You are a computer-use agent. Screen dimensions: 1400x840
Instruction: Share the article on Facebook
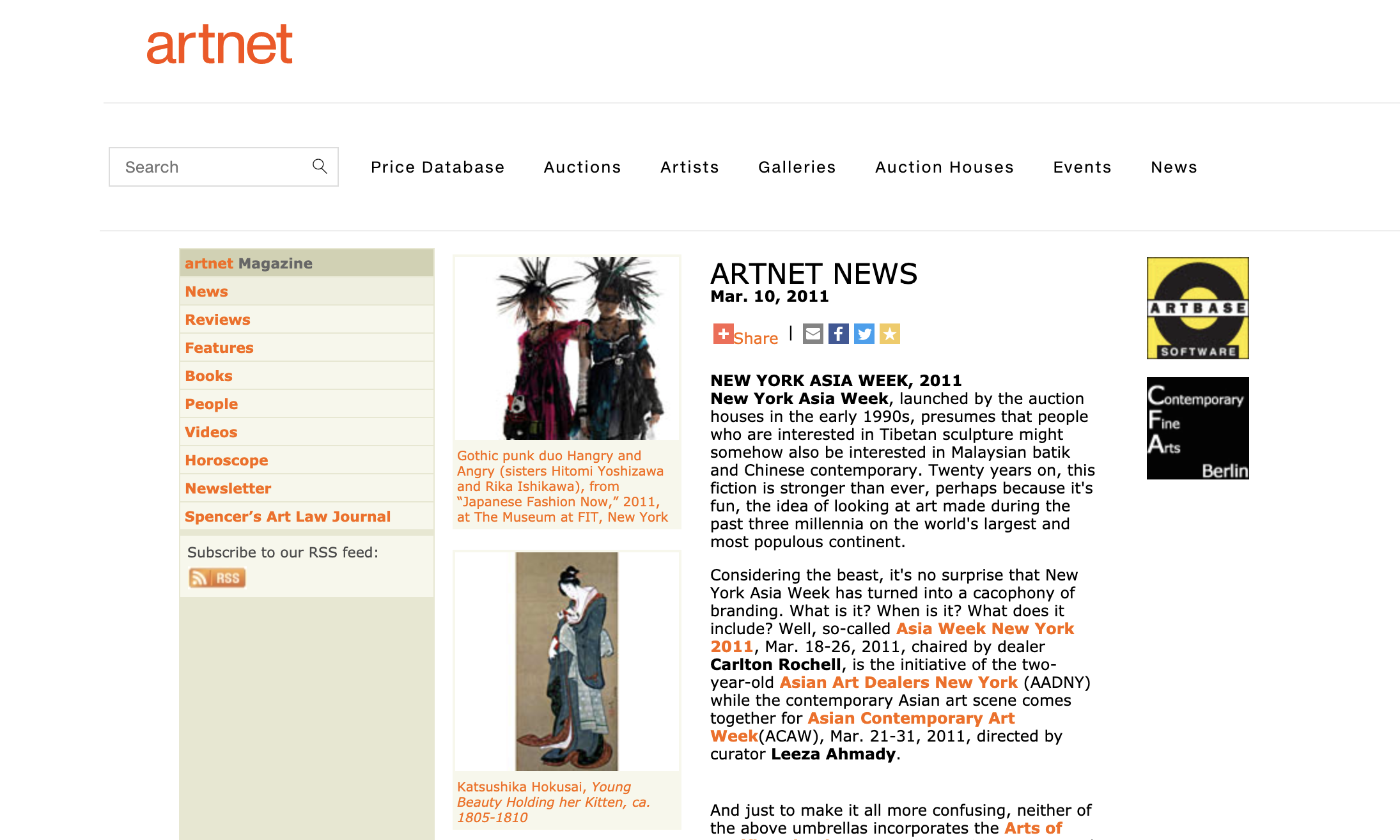(x=838, y=334)
